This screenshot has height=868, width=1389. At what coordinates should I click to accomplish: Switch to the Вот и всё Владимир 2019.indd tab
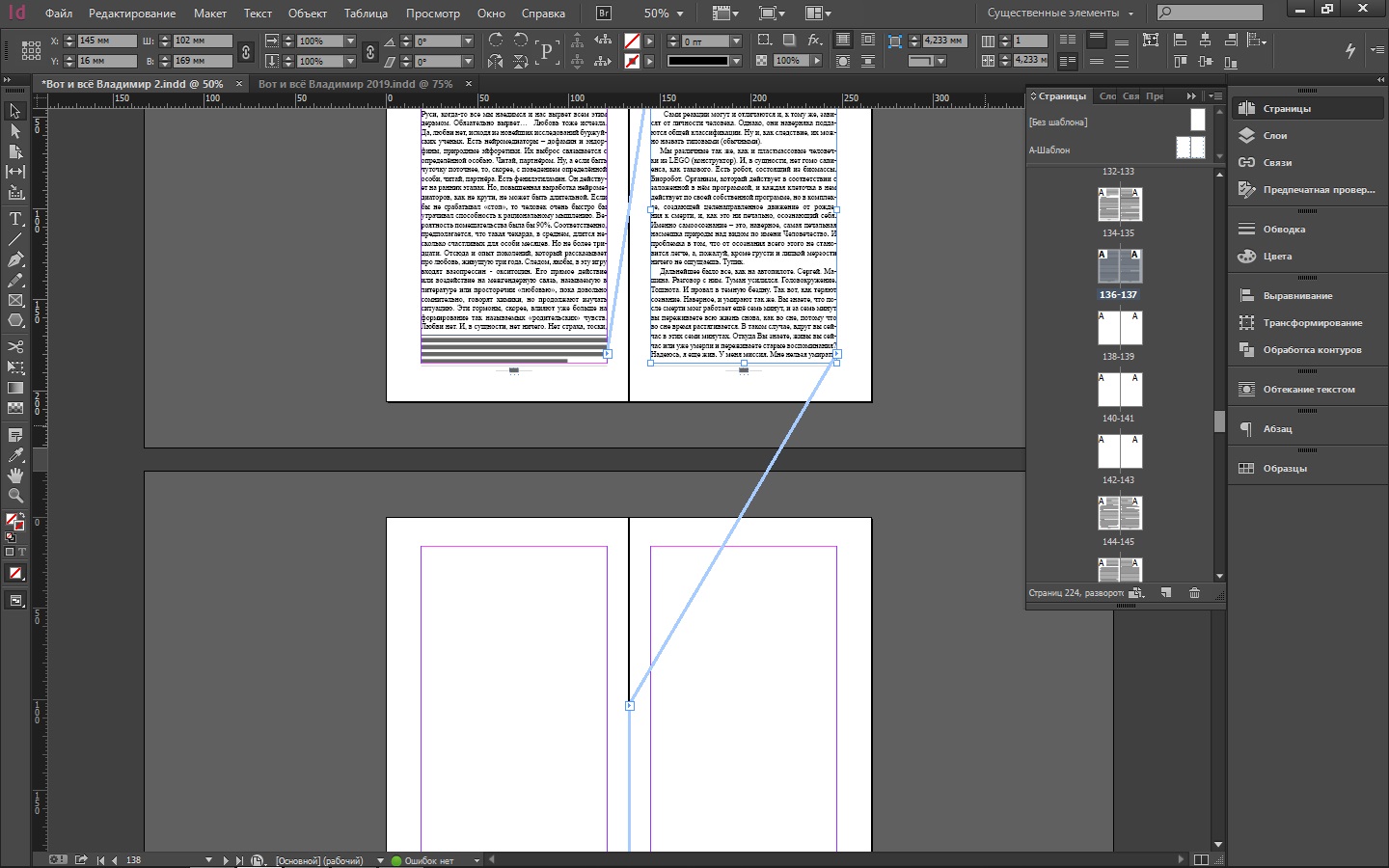tap(355, 84)
